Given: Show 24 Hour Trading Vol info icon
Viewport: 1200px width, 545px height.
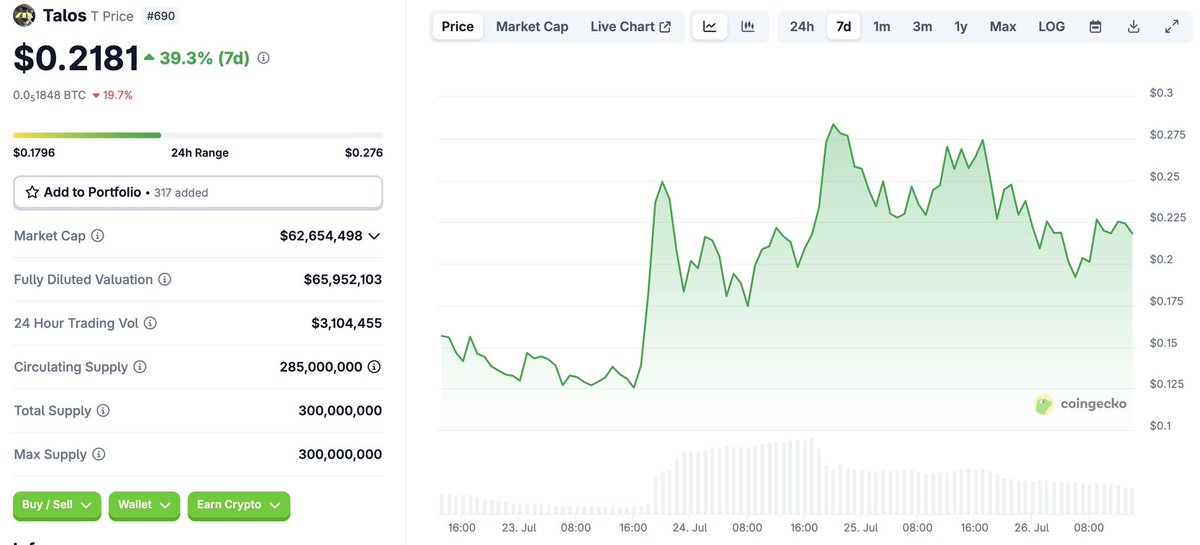Looking at the screenshot, I should [x=150, y=323].
